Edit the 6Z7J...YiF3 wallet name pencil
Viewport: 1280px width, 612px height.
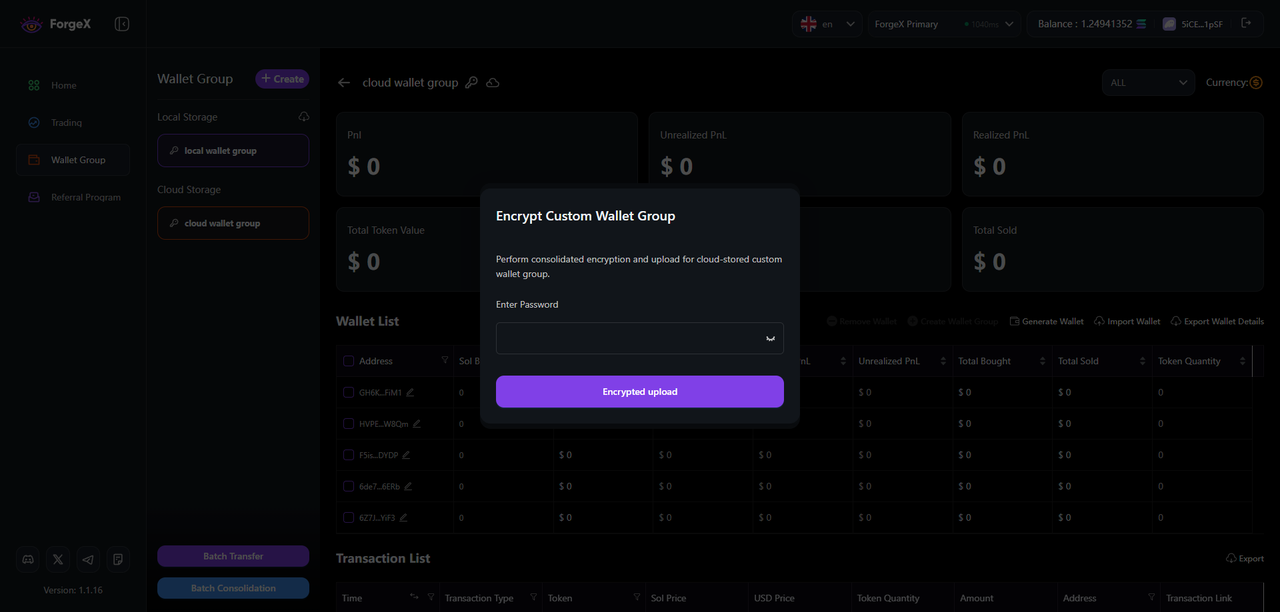(x=403, y=518)
